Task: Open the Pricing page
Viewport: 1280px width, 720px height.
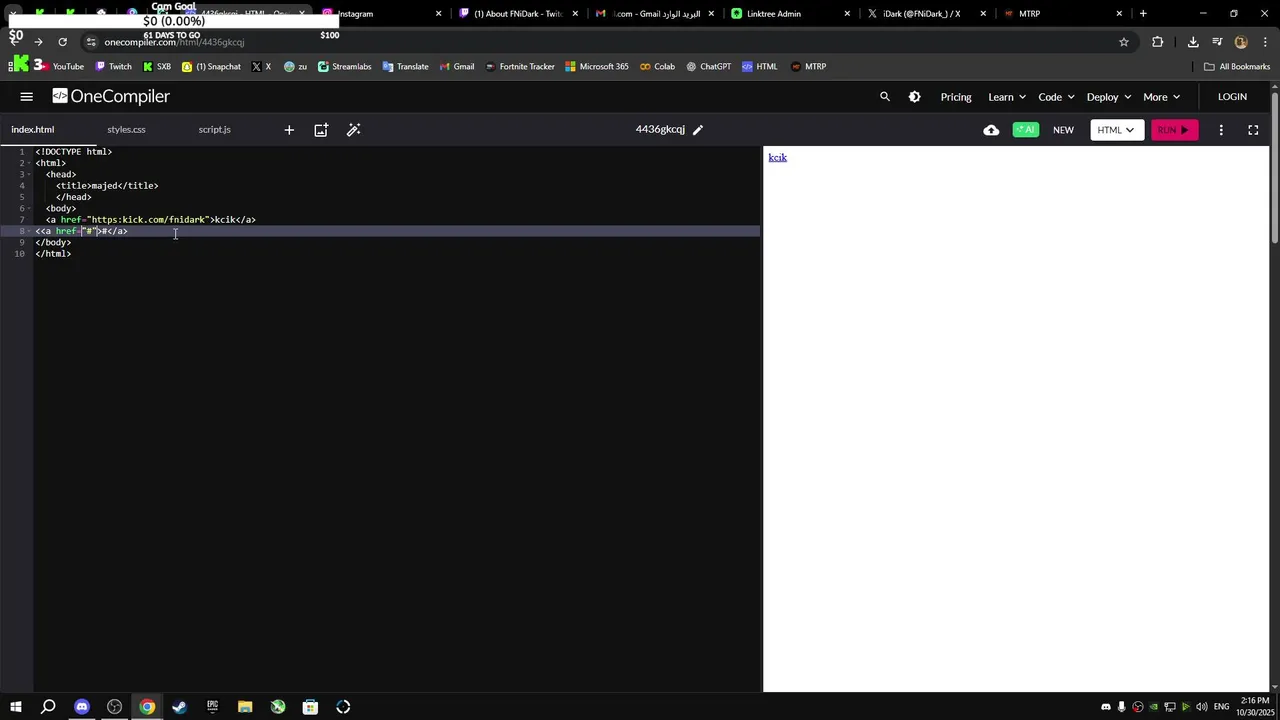Action: (956, 97)
